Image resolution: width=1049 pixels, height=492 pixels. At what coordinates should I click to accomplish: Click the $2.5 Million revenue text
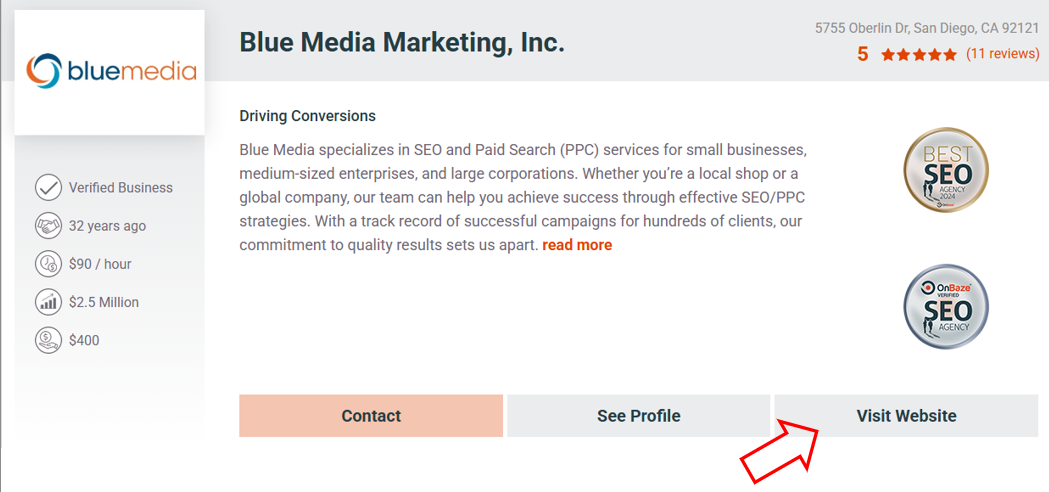click(104, 302)
